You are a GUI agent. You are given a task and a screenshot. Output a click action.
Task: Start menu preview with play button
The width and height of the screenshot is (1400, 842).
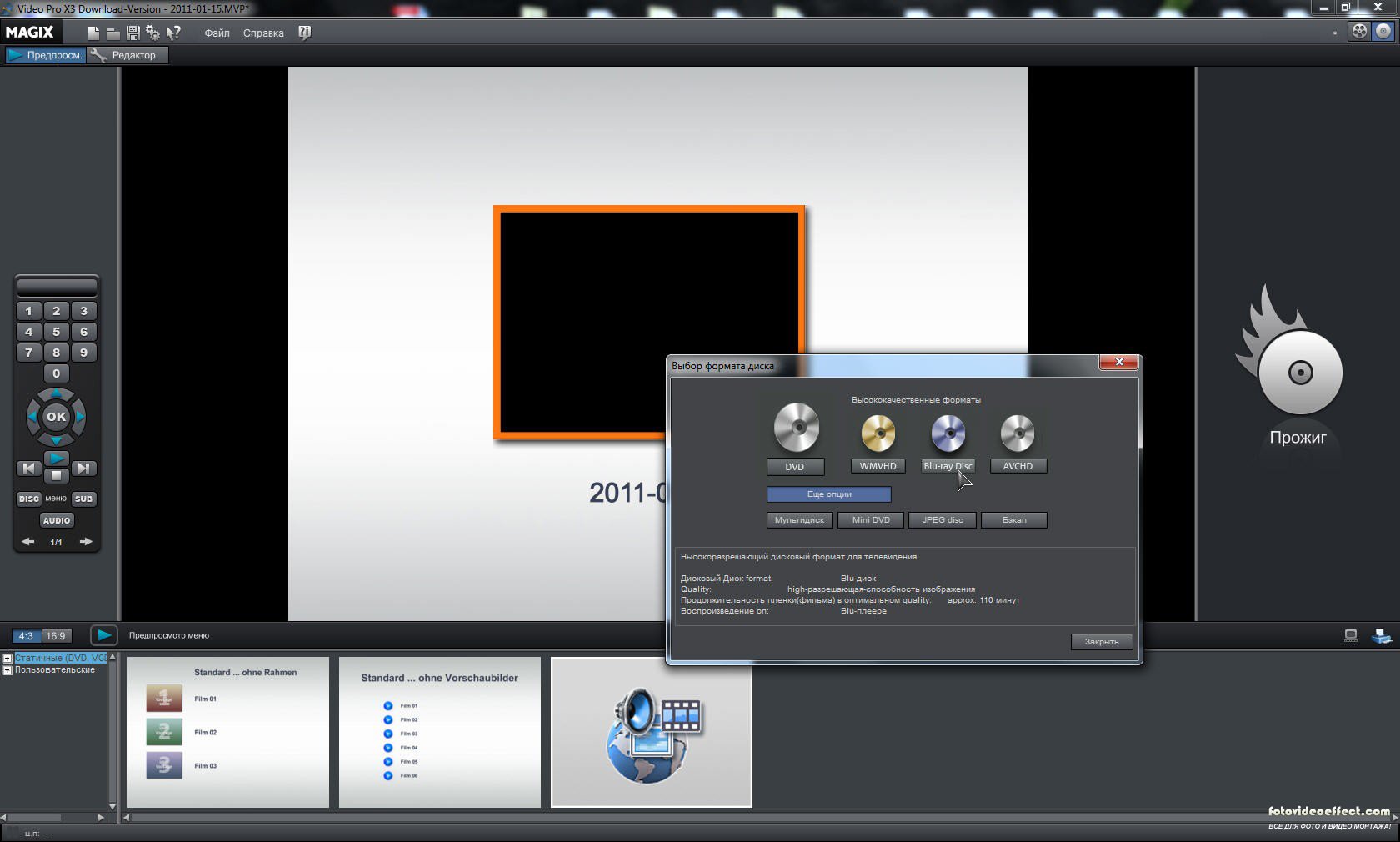104,635
